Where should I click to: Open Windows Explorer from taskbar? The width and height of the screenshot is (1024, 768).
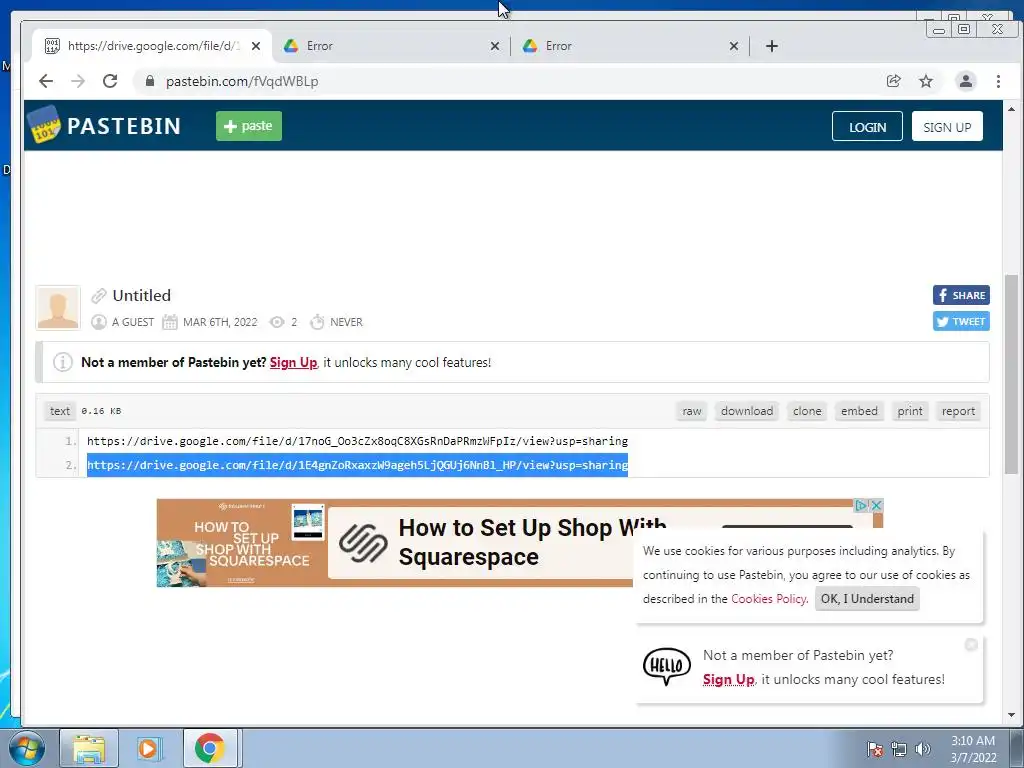[x=89, y=748]
